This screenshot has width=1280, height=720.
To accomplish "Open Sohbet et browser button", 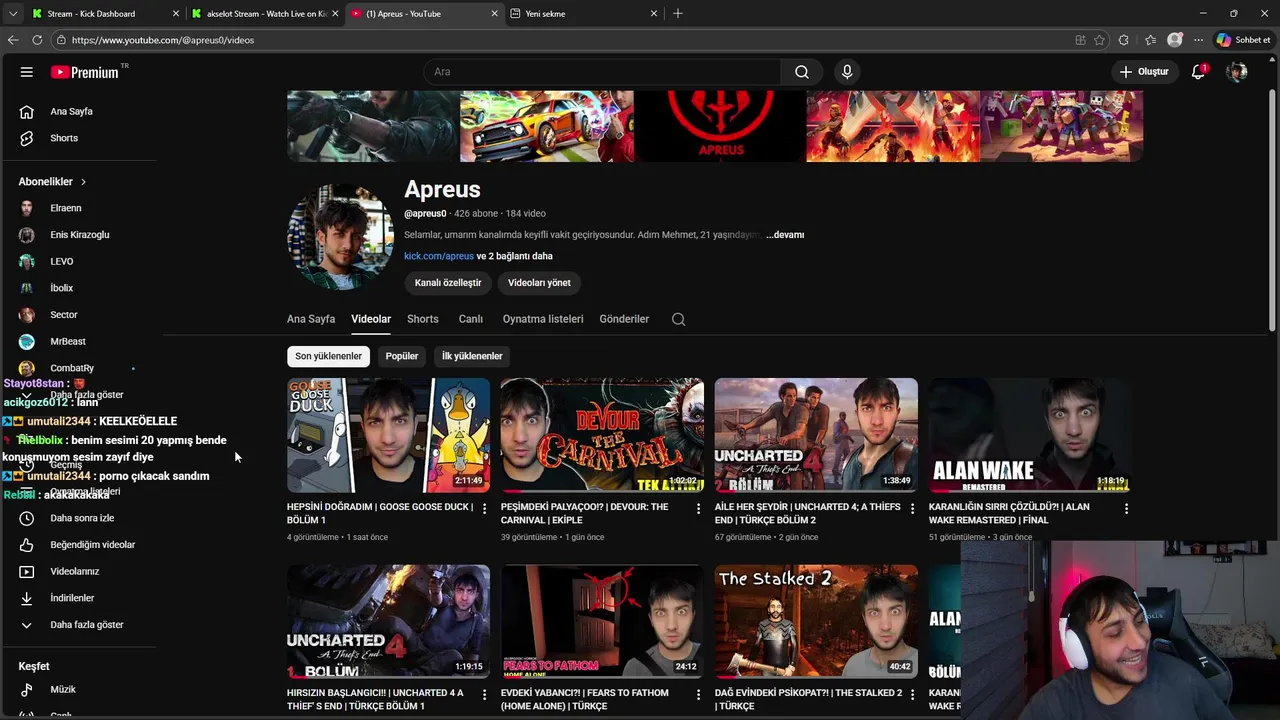I will [1242, 40].
